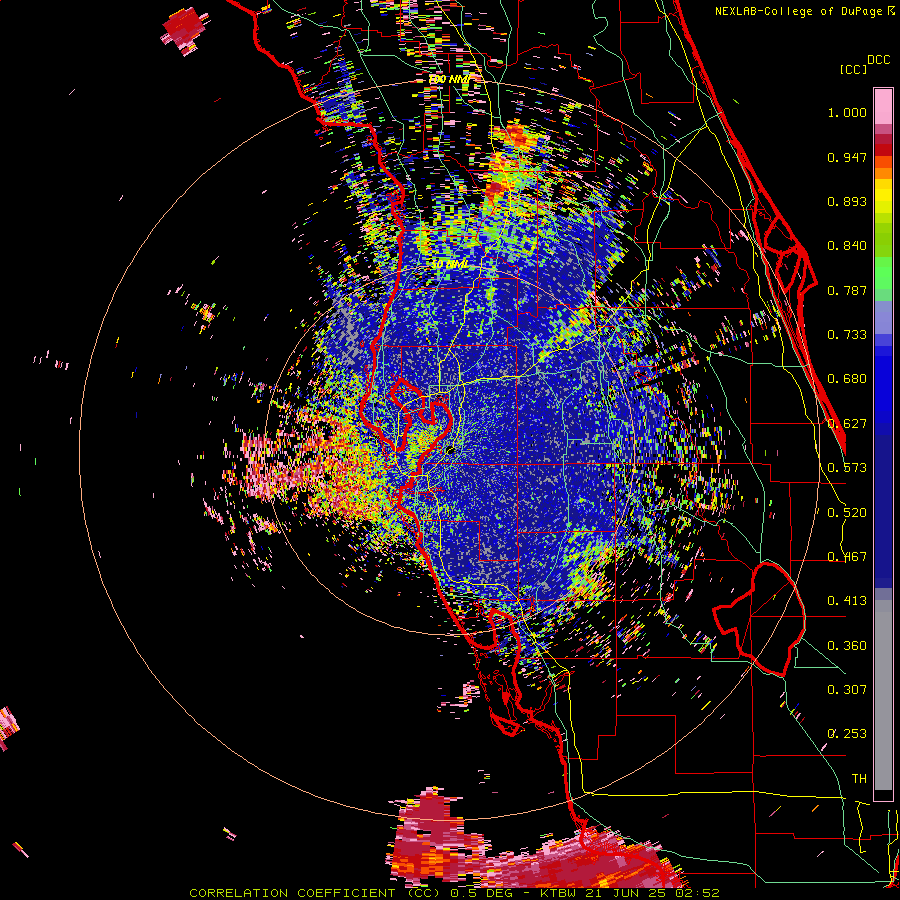Click the 0.787 legend value
Image resolution: width=900 pixels, height=900 pixels.
847,290
